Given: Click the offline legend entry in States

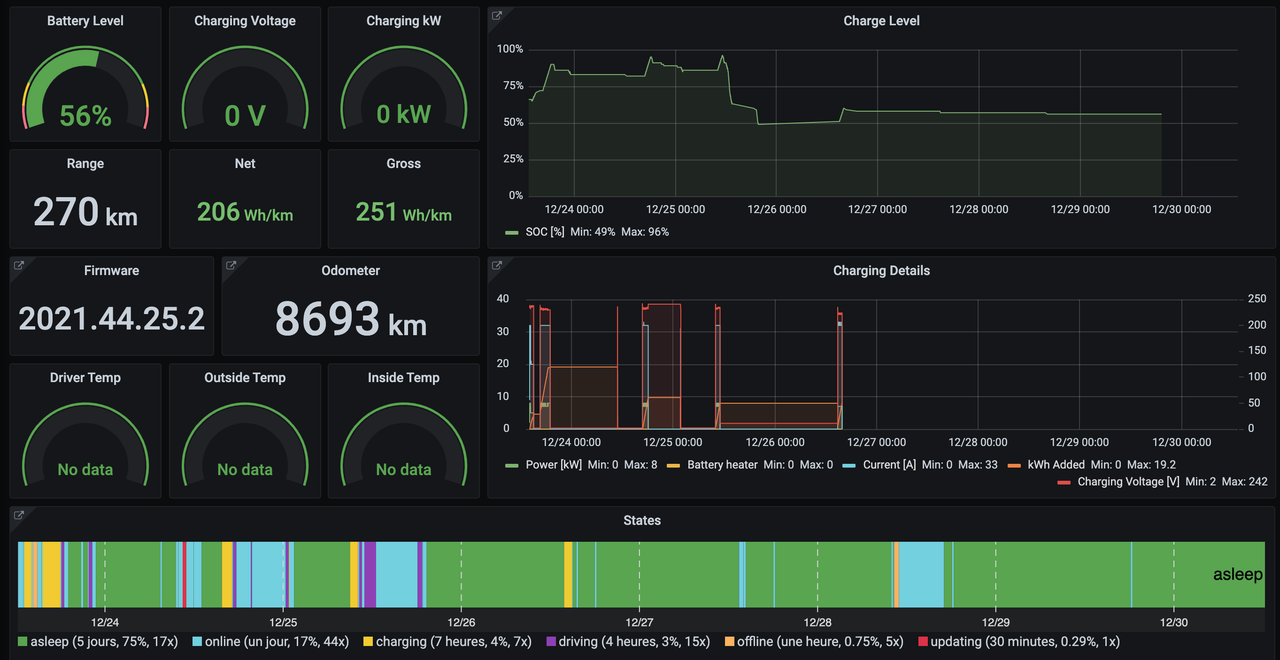Looking at the screenshot, I should [x=814, y=641].
